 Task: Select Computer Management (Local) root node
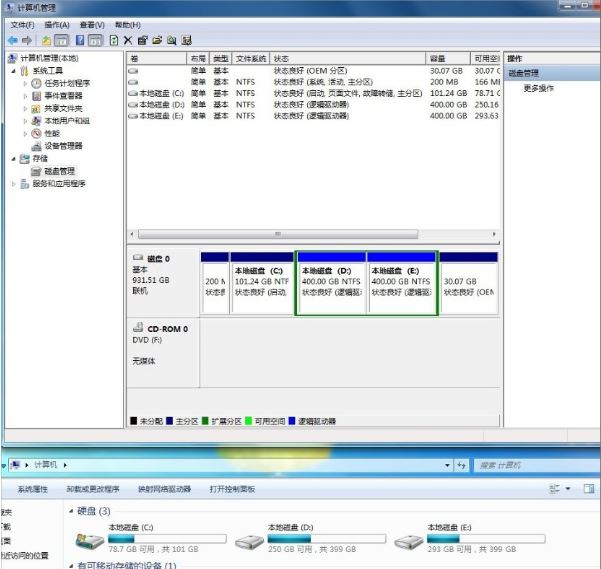pos(43,58)
